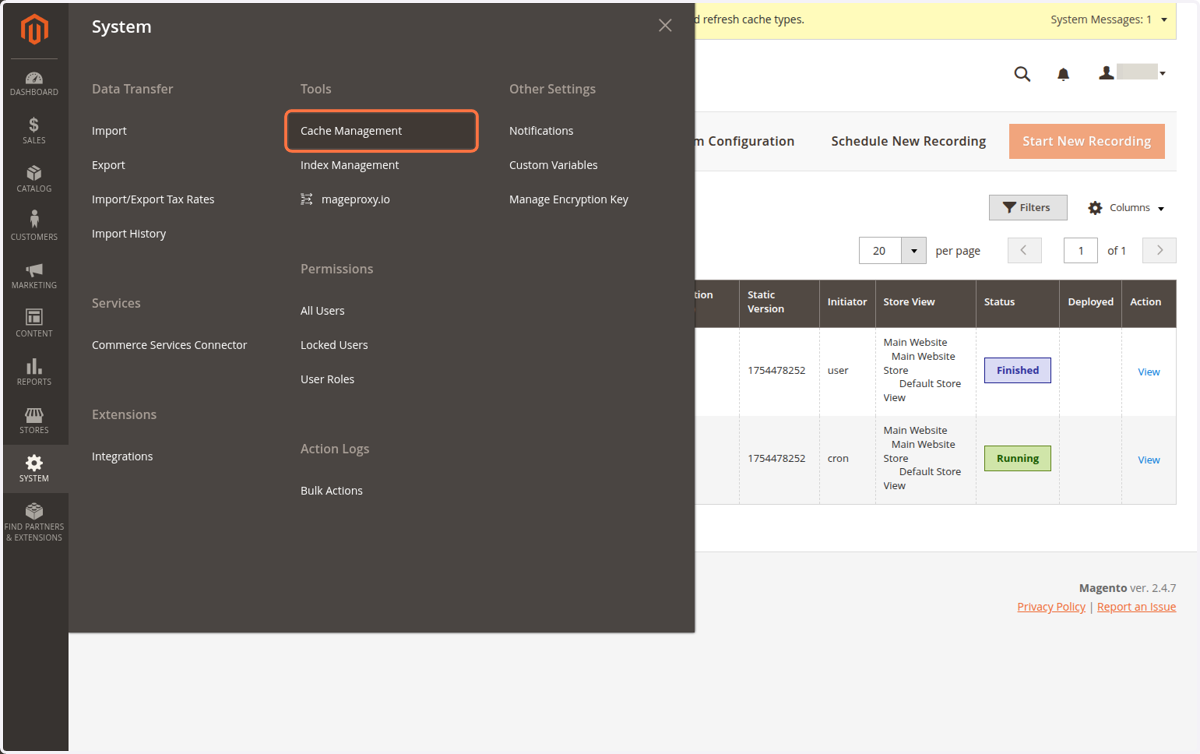Viewport: 1200px width, 754px height.
Task: Click Start New Recording button
Action: (x=1086, y=141)
